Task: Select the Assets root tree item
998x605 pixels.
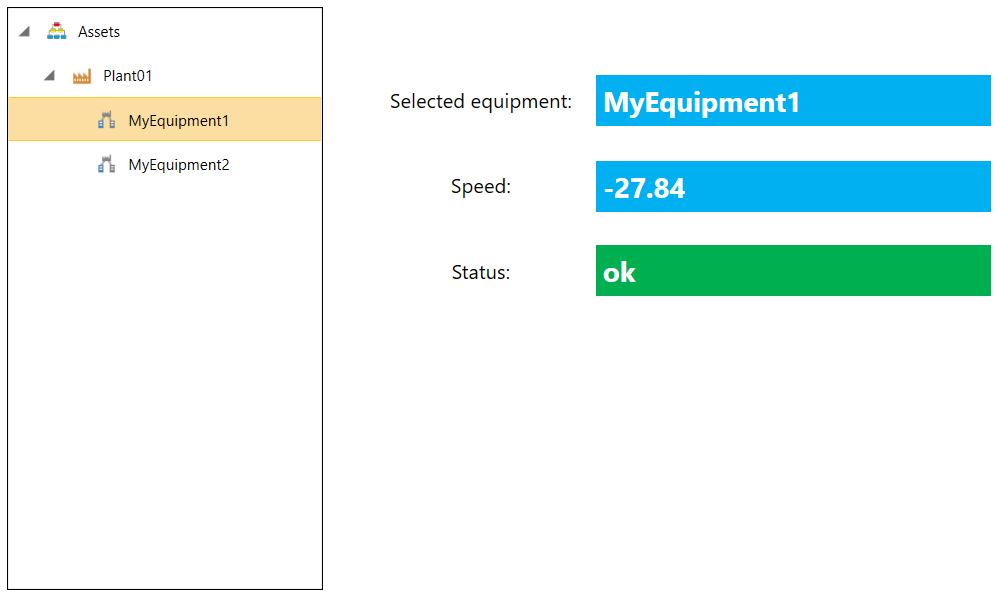Action: (x=99, y=32)
